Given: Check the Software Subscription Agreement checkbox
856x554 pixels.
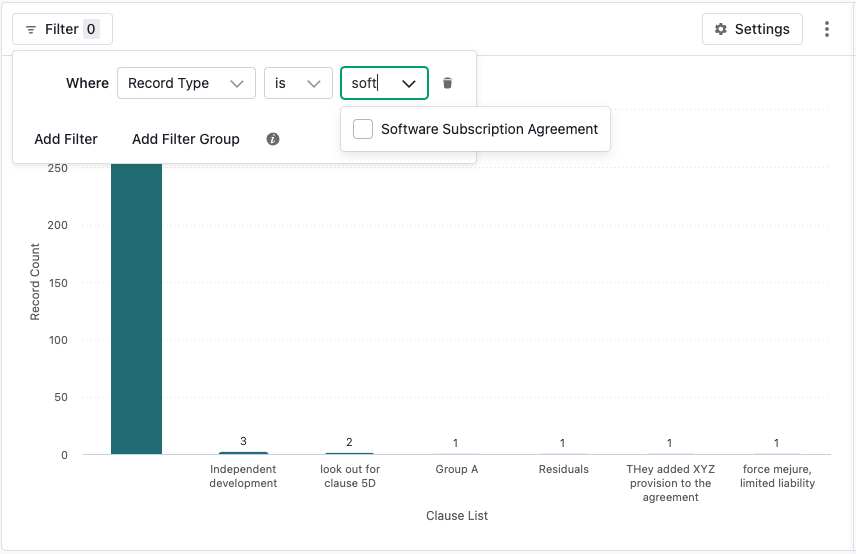Looking at the screenshot, I should click(x=363, y=129).
